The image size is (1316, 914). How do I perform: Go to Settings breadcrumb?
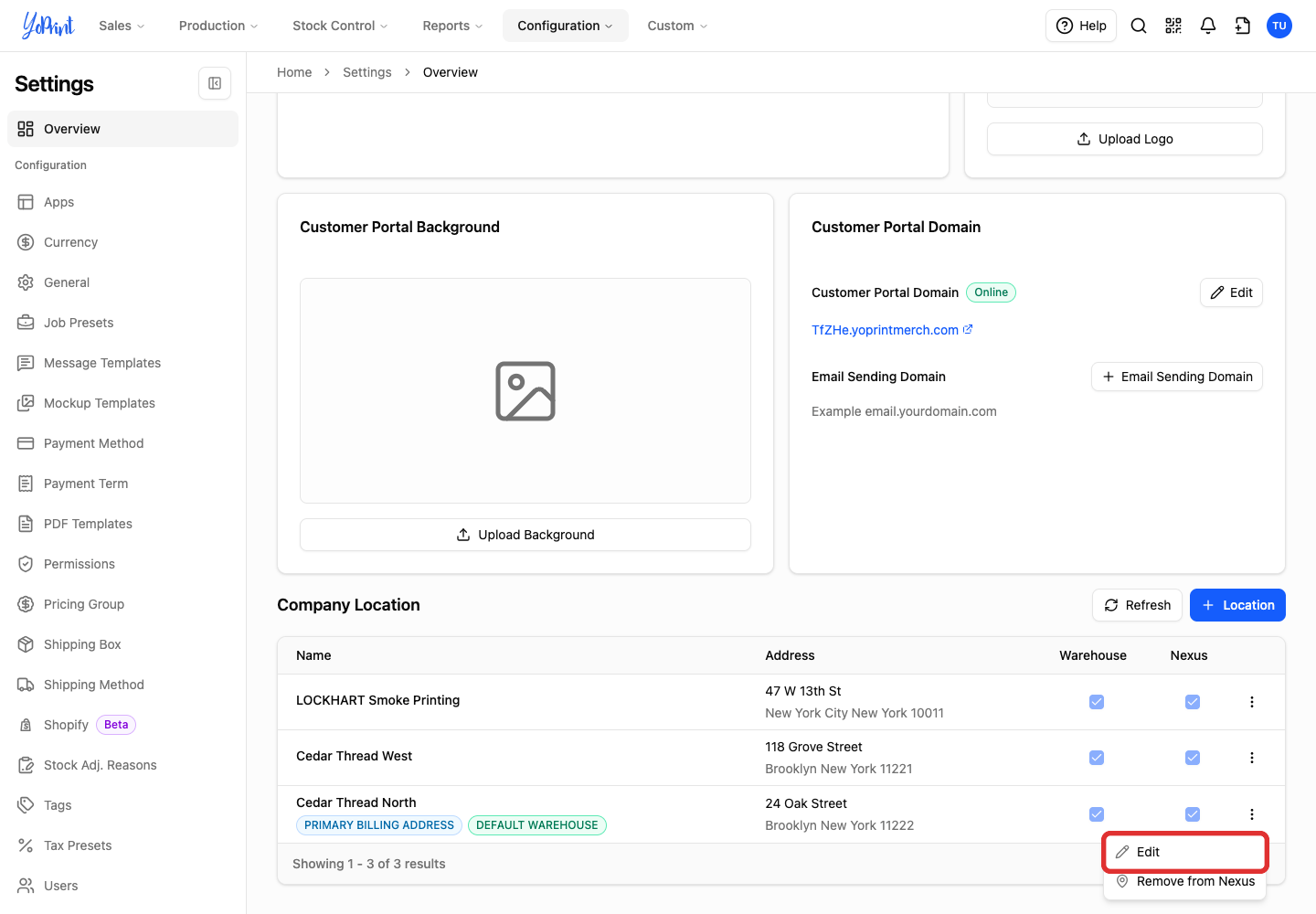tap(367, 72)
